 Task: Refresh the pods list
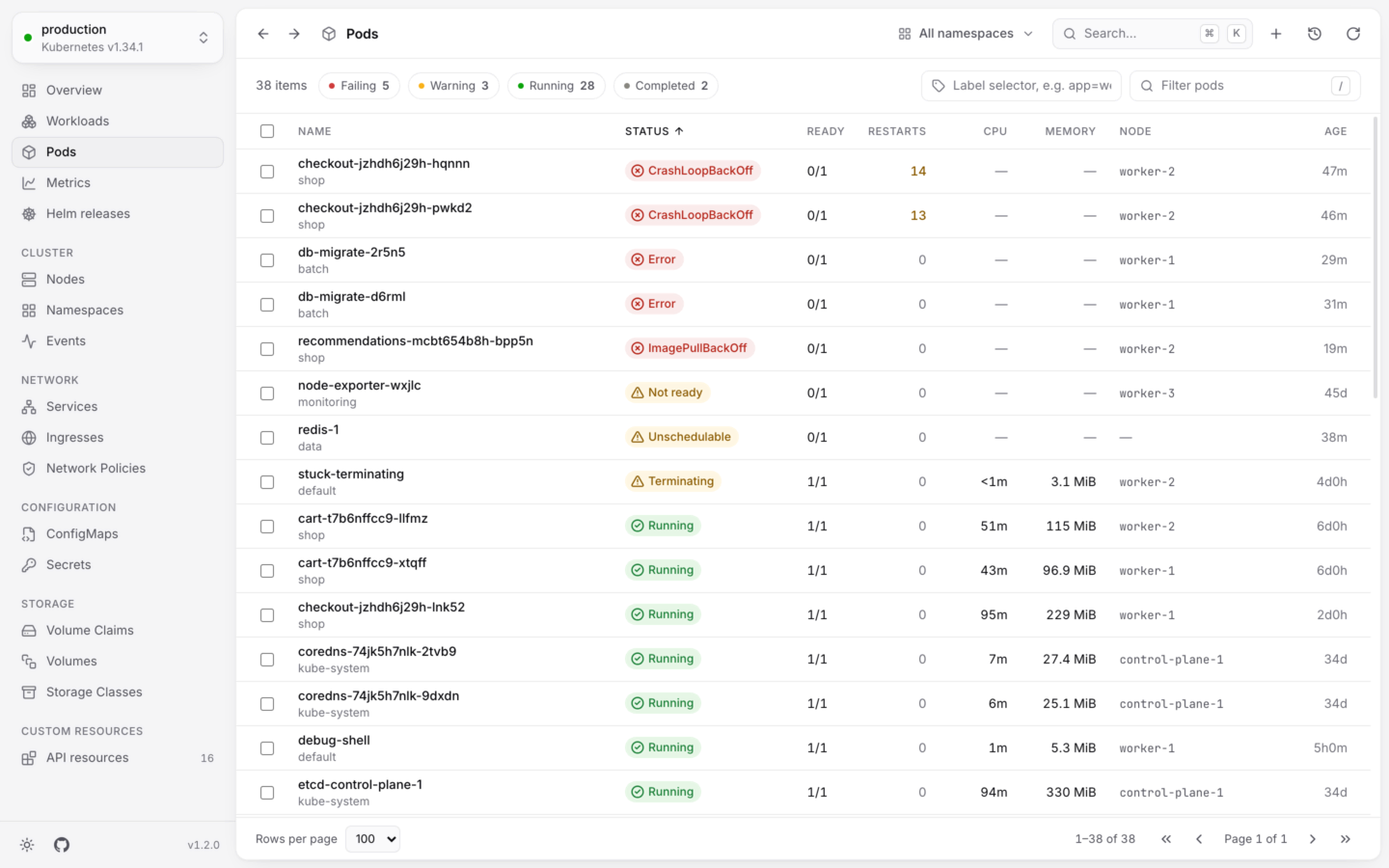click(x=1353, y=34)
